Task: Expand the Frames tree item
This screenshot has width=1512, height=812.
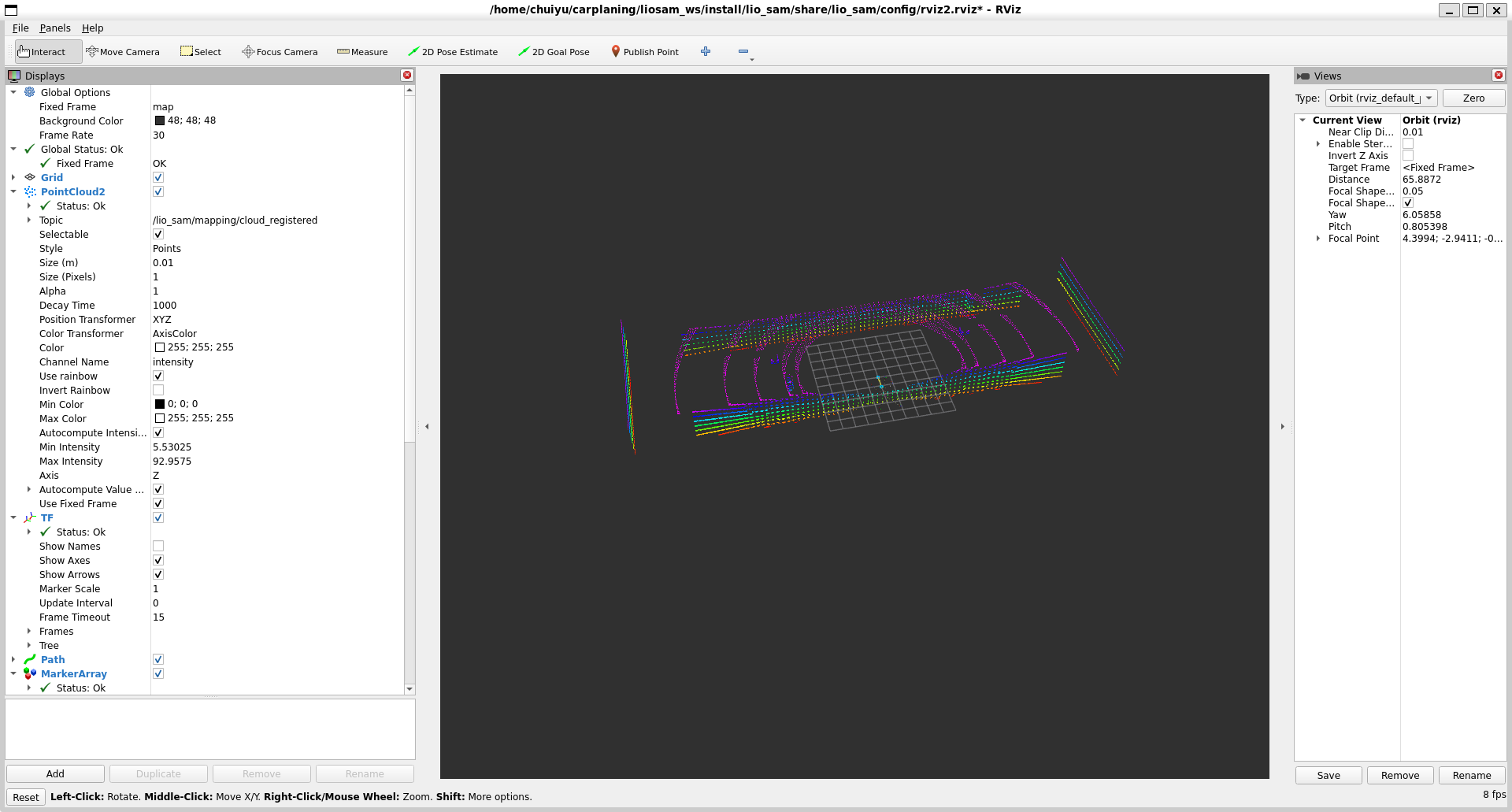Action: 29,632
